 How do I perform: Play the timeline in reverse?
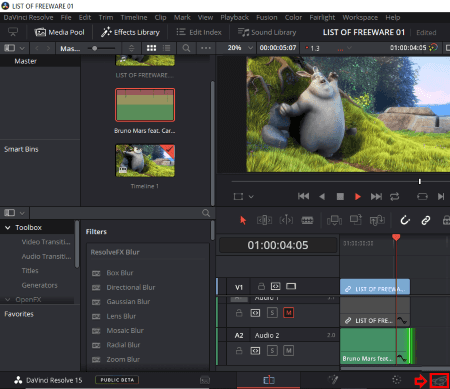(x=322, y=197)
